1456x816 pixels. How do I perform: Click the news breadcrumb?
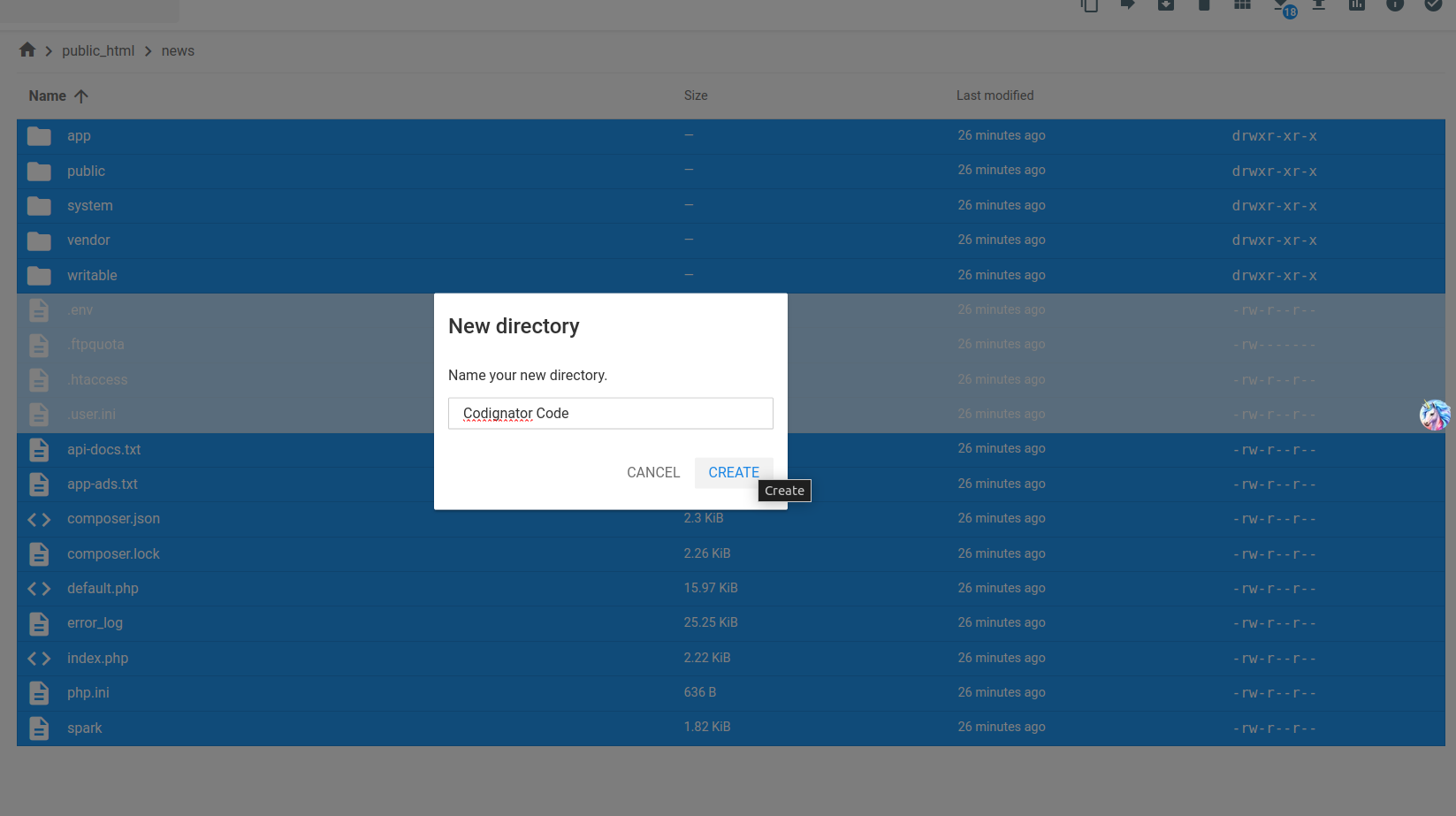pos(178,51)
